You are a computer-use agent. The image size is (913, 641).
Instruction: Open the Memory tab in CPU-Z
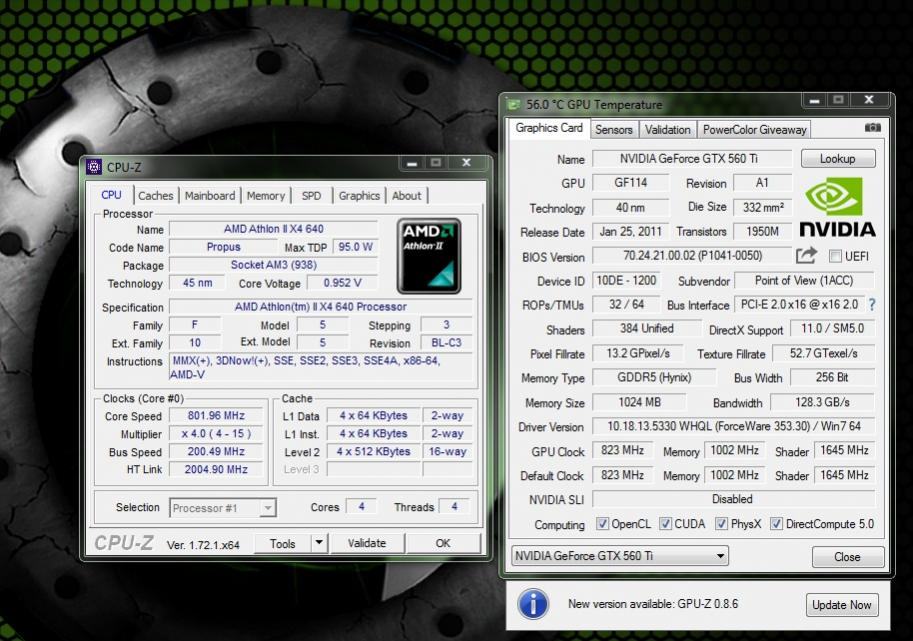(266, 196)
